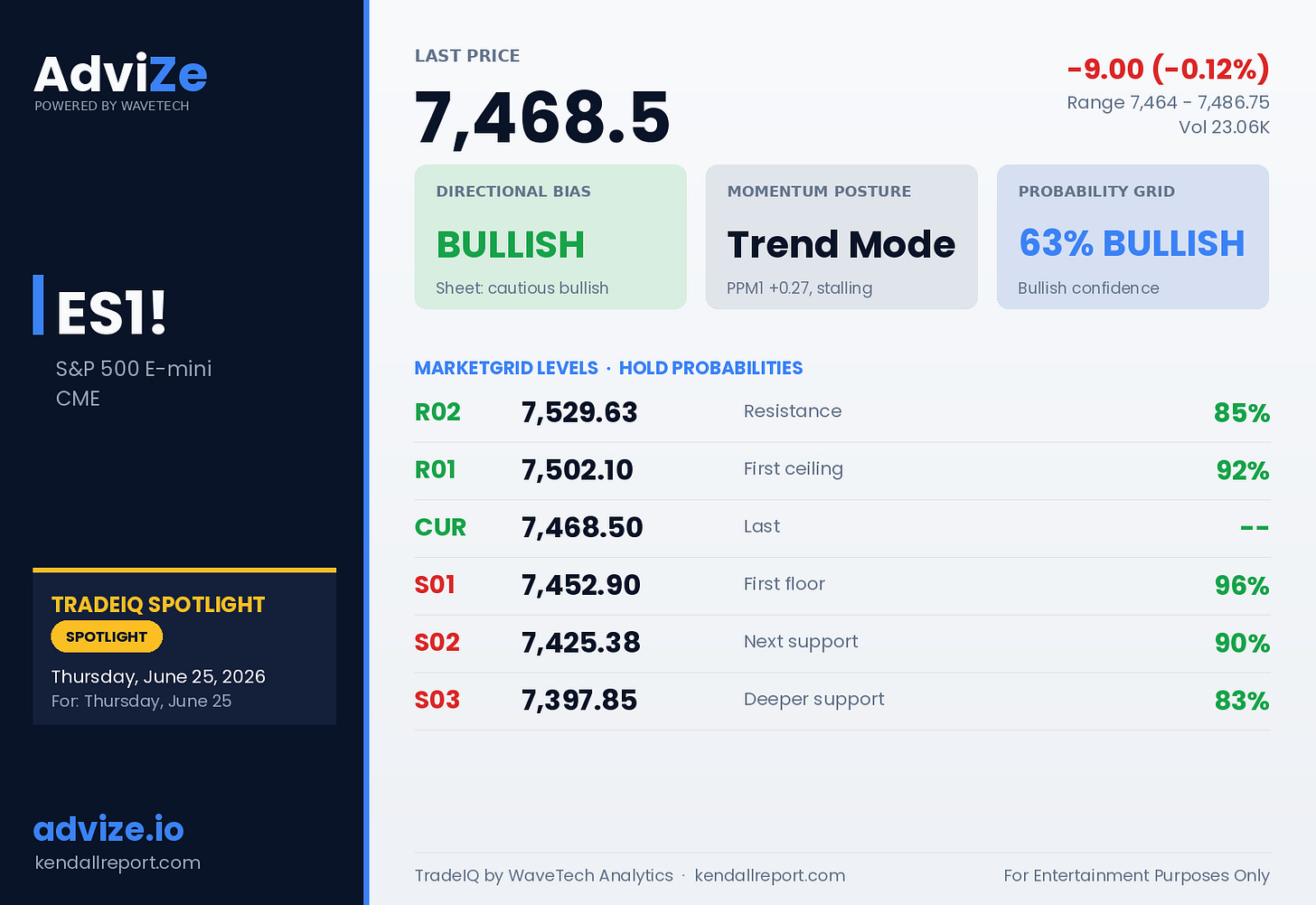This screenshot has width=1316, height=905.
Task: Click kendallreport.com in the footer
Action: coord(770,875)
